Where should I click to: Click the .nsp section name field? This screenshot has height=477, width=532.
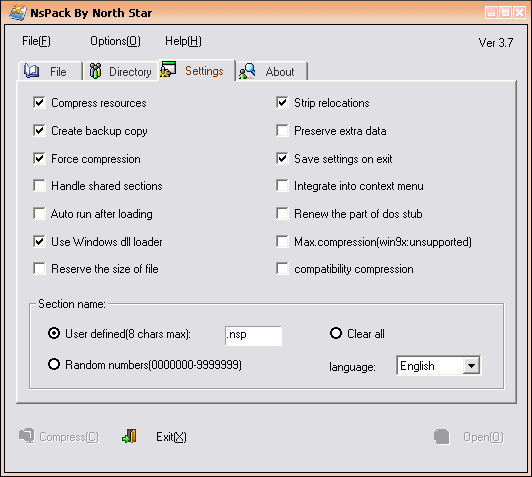coord(253,336)
